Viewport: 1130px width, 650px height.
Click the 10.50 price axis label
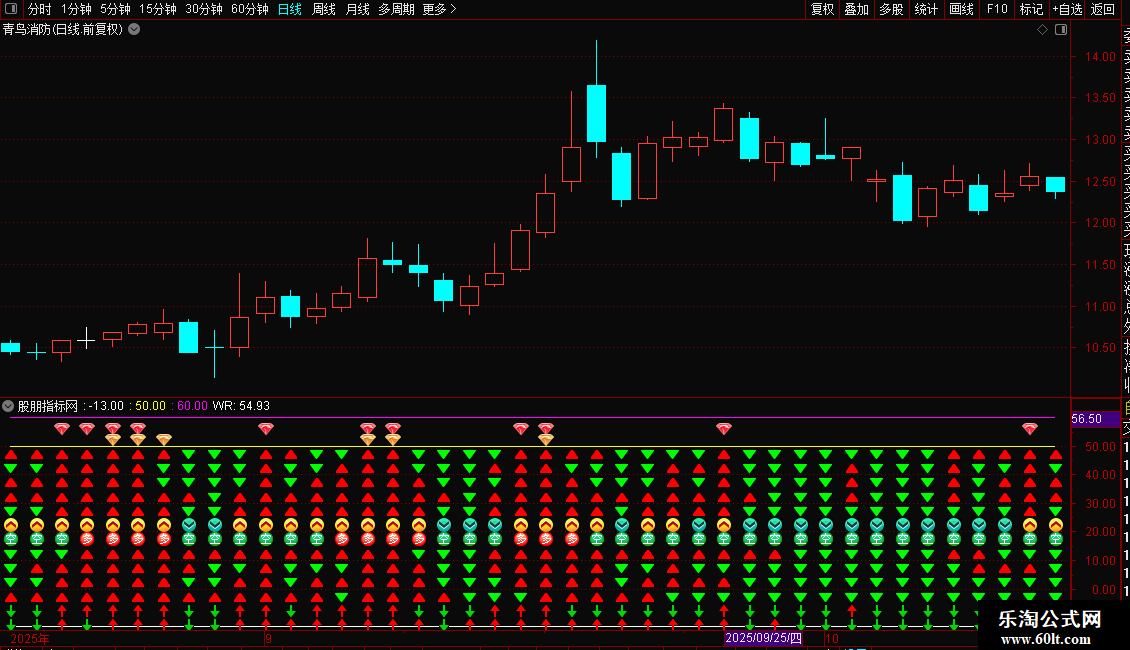tap(1100, 348)
